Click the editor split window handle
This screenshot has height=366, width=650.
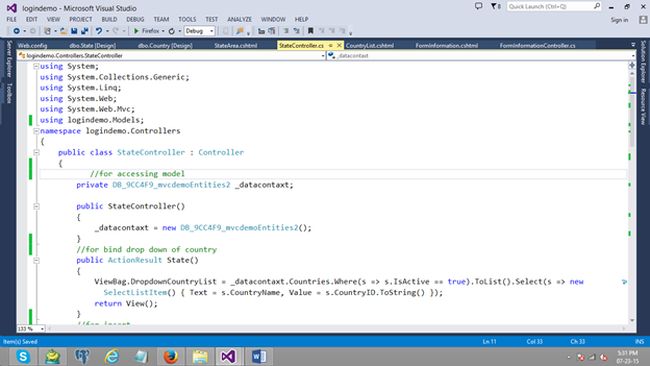(632, 65)
